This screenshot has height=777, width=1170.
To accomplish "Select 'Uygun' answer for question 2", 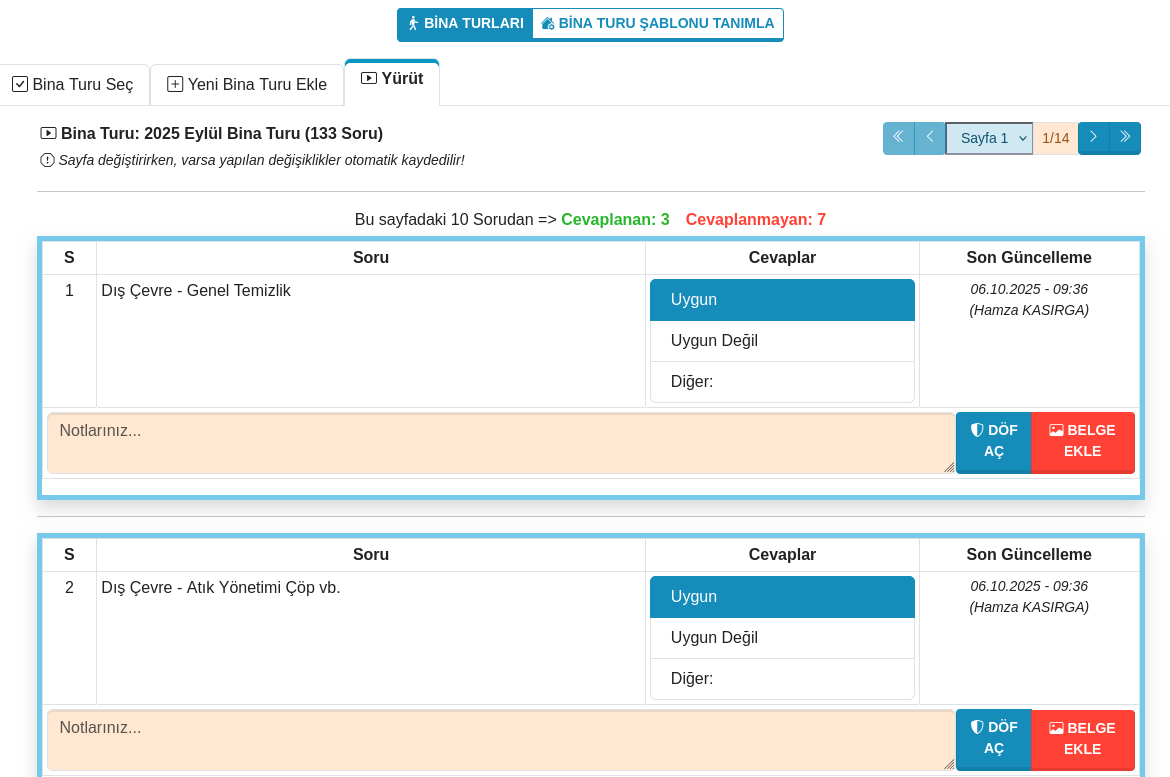I will [x=782, y=597].
